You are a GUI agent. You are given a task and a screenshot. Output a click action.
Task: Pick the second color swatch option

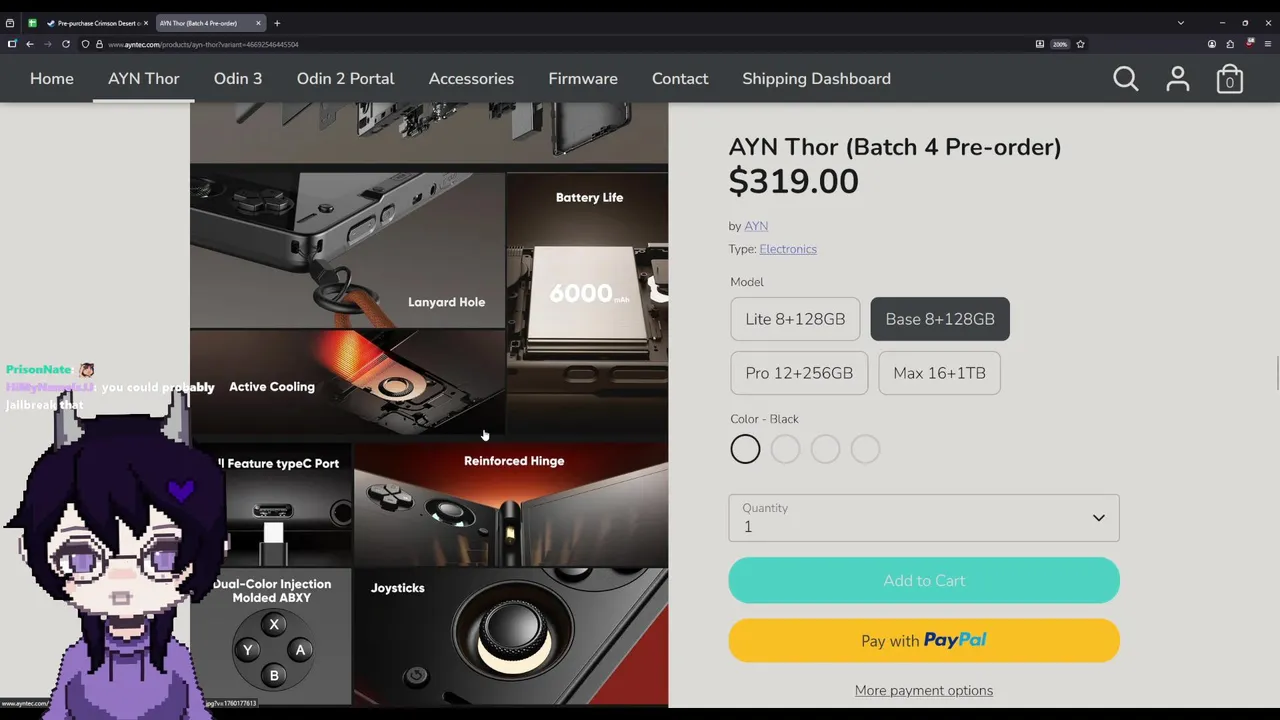(785, 450)
